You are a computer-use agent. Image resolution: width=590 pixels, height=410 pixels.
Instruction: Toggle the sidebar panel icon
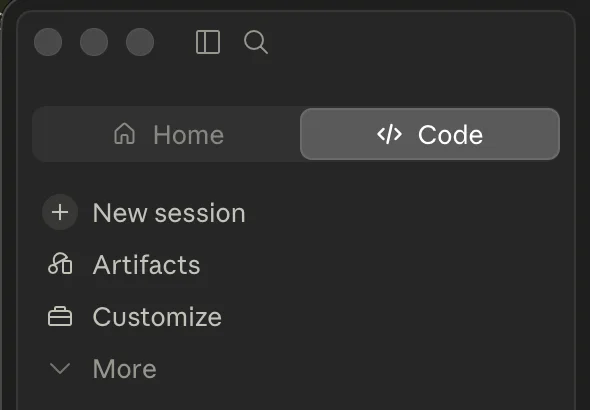click(x=208, y=42)
